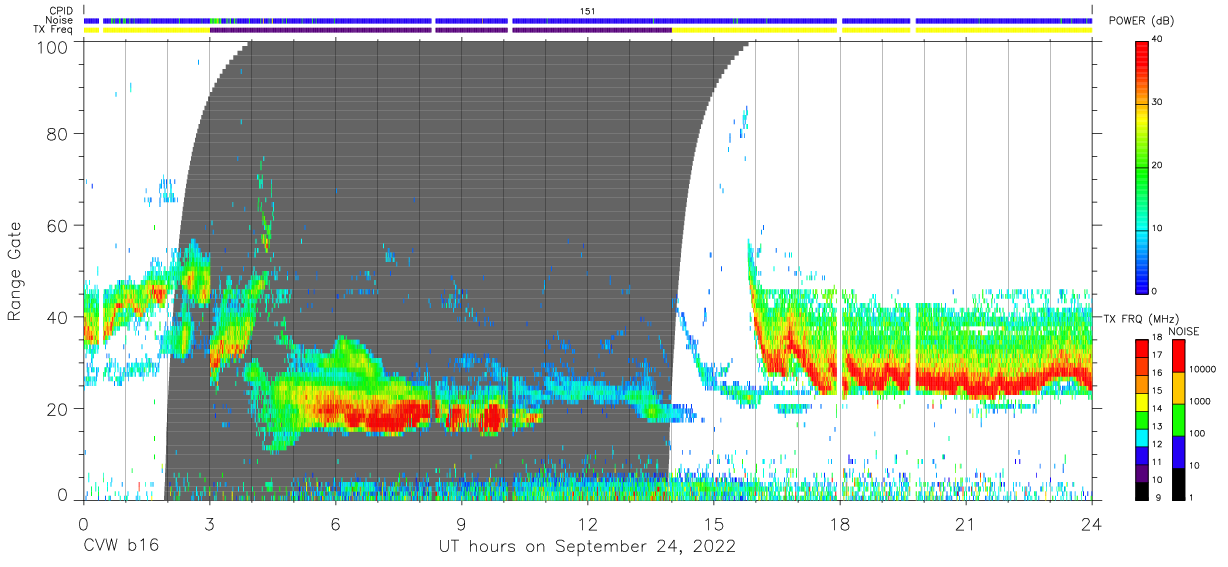Image resolution: width=1228 pixels, height=567 pixels.
Task: Click the 80 tick on Range Gate axis
Action: pos(58,133)
